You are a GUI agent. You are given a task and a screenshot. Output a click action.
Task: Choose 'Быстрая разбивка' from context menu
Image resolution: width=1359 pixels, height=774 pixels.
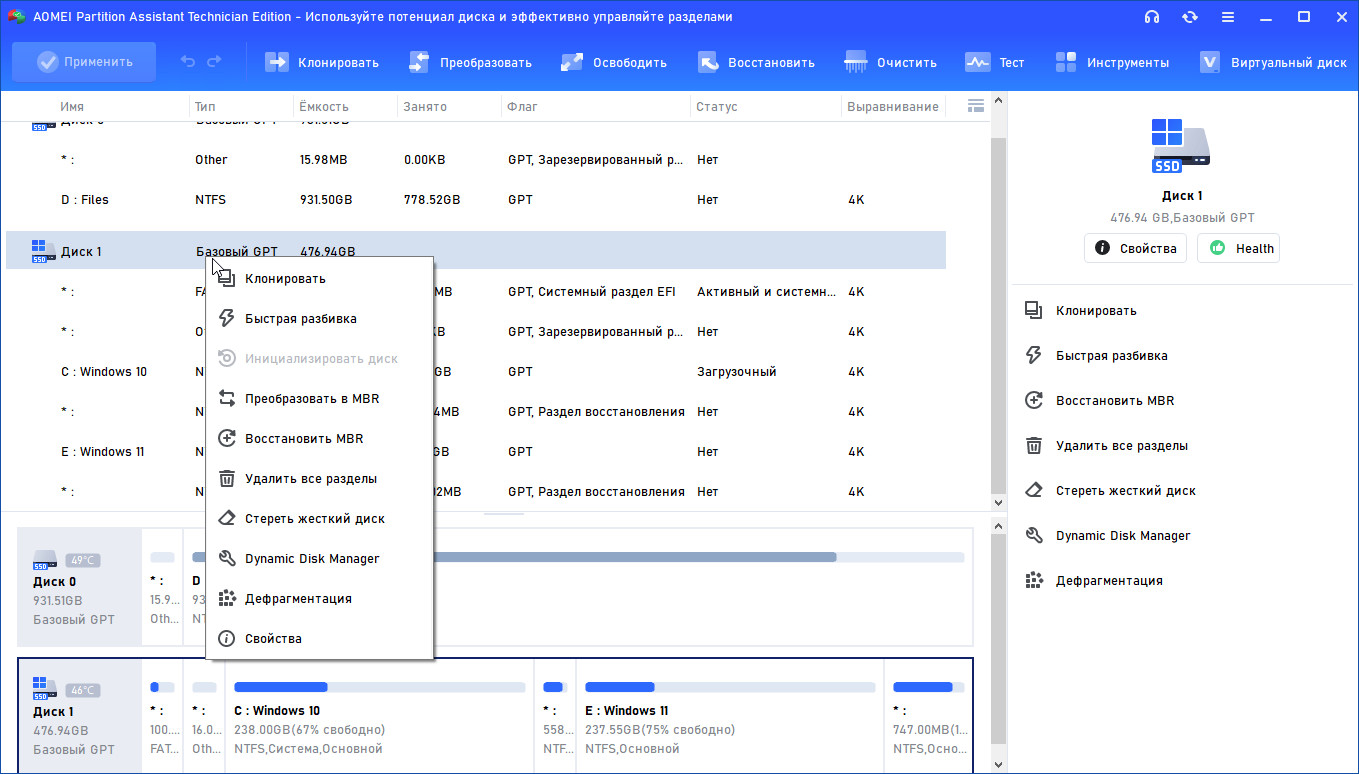(x=300, y=319)
